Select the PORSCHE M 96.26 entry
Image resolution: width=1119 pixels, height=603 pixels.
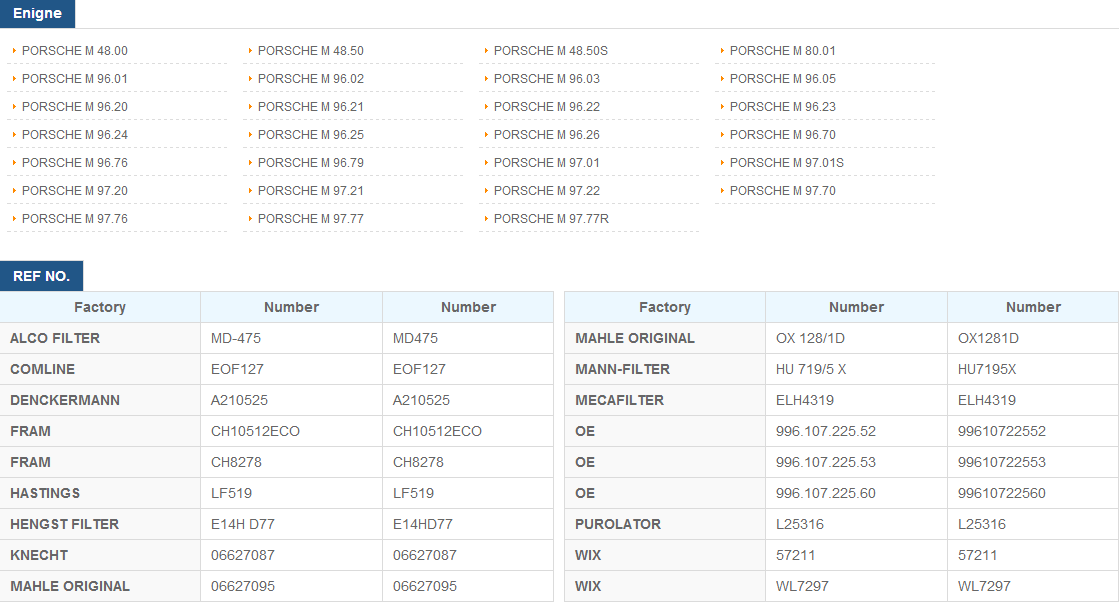pos(547,135)
